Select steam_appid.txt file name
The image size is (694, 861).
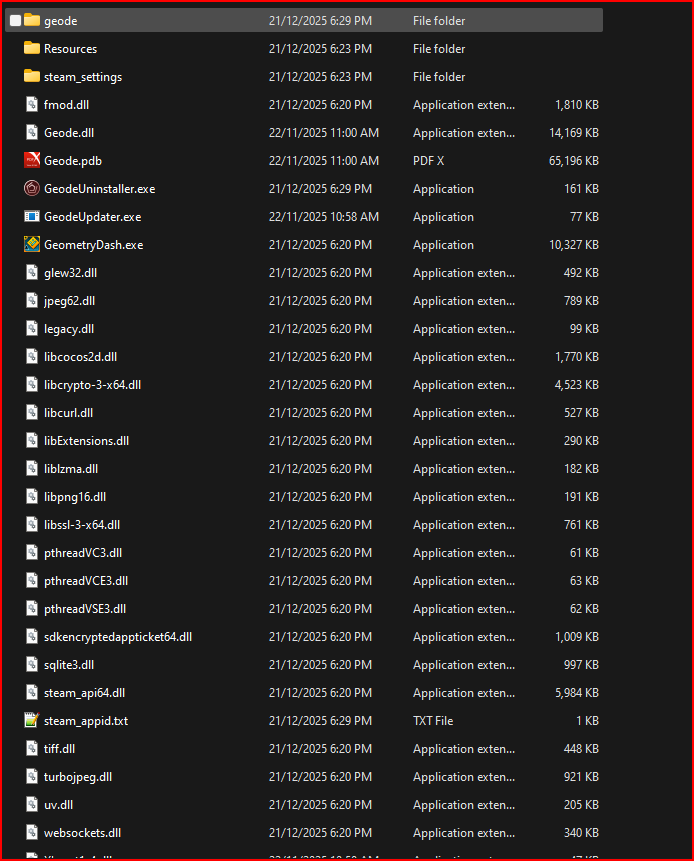point(86,721)
